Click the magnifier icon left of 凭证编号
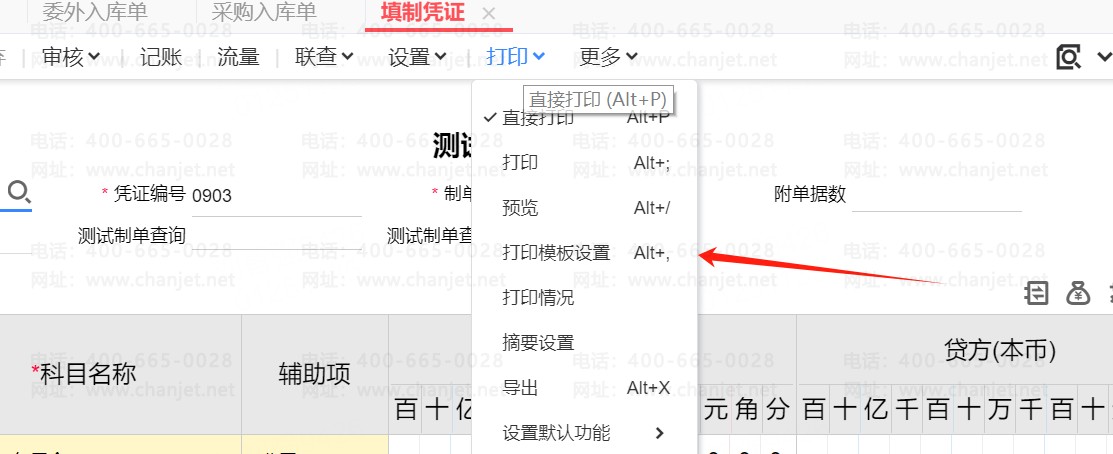Viewport: 1113px width, 454px height. [x=20, y=191]
